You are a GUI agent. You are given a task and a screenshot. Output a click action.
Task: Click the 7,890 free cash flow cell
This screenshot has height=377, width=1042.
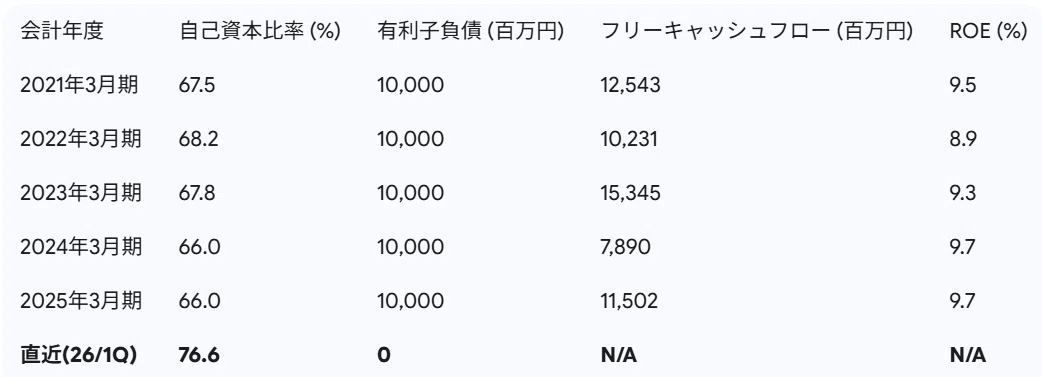[625, 247]
